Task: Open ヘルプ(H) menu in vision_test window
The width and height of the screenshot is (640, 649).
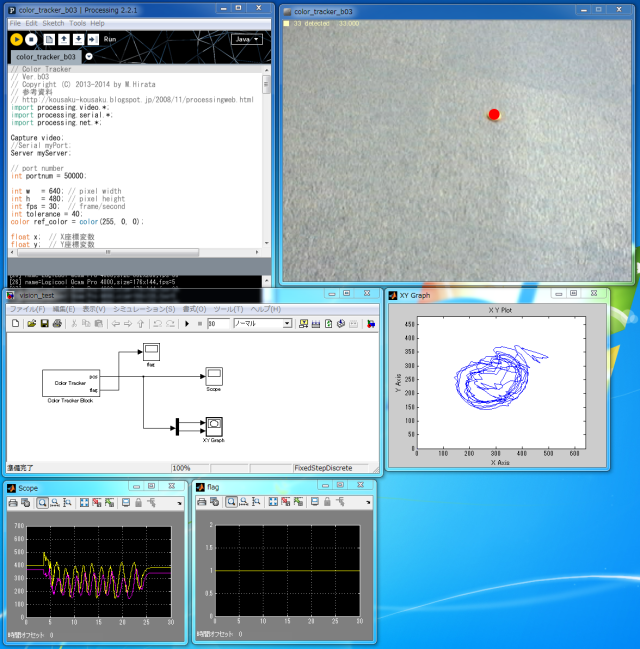Action: 265,309
